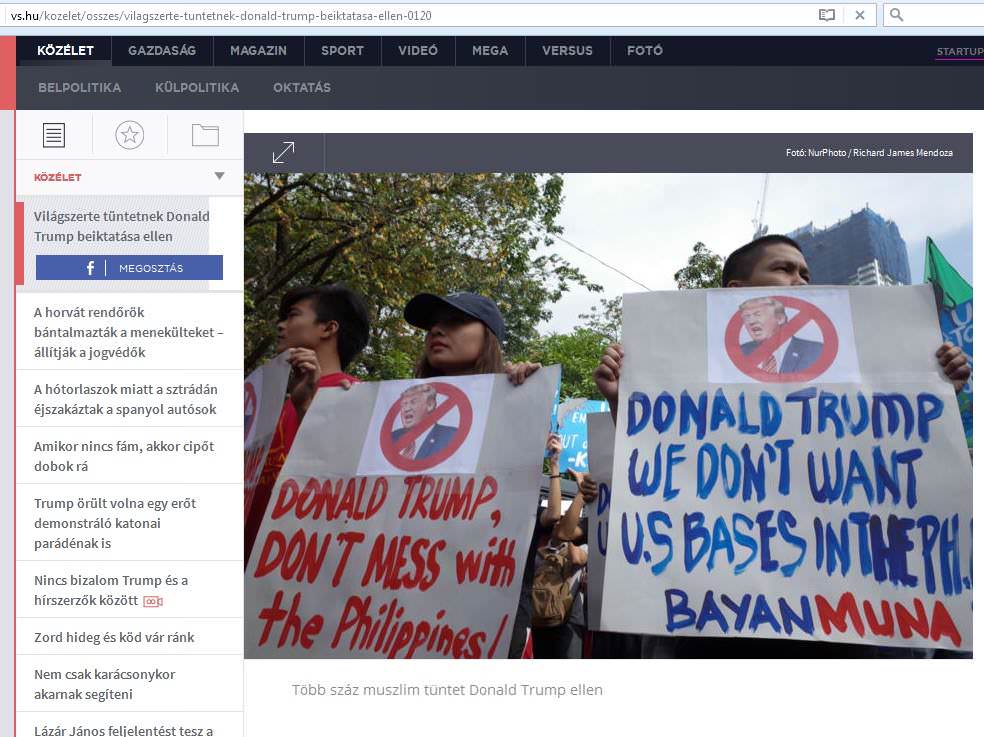This screenshot has width=984, height=737.
Task: Open 'Lázár János feljelentést tesz' article
Action: click(124, 730)
